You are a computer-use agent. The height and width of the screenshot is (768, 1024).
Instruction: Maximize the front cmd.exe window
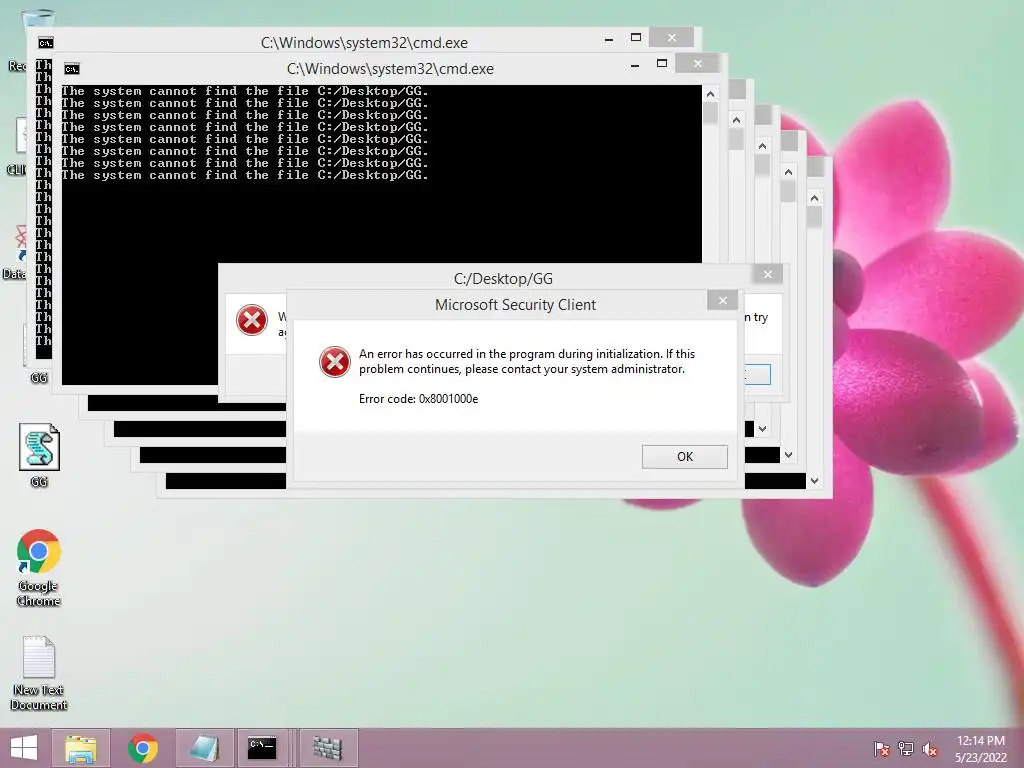click(x=662, y=63)
